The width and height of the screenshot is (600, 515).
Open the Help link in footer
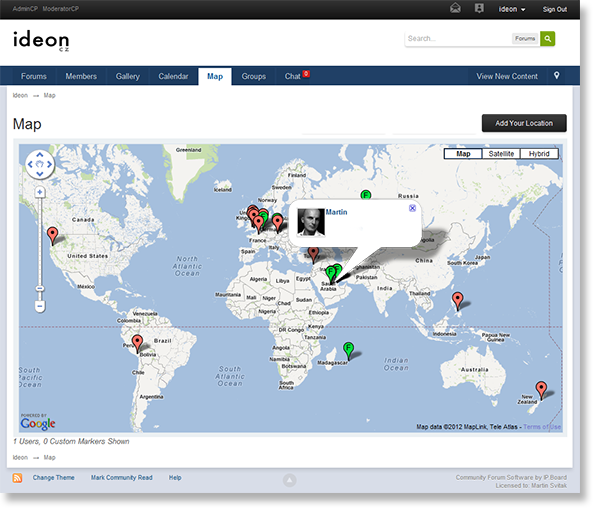(175, 478)
